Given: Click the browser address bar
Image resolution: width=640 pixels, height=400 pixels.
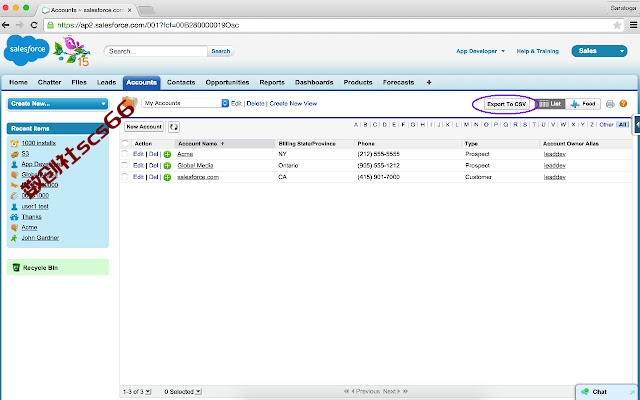Looking at the screenshot, I should coord(333,25).
